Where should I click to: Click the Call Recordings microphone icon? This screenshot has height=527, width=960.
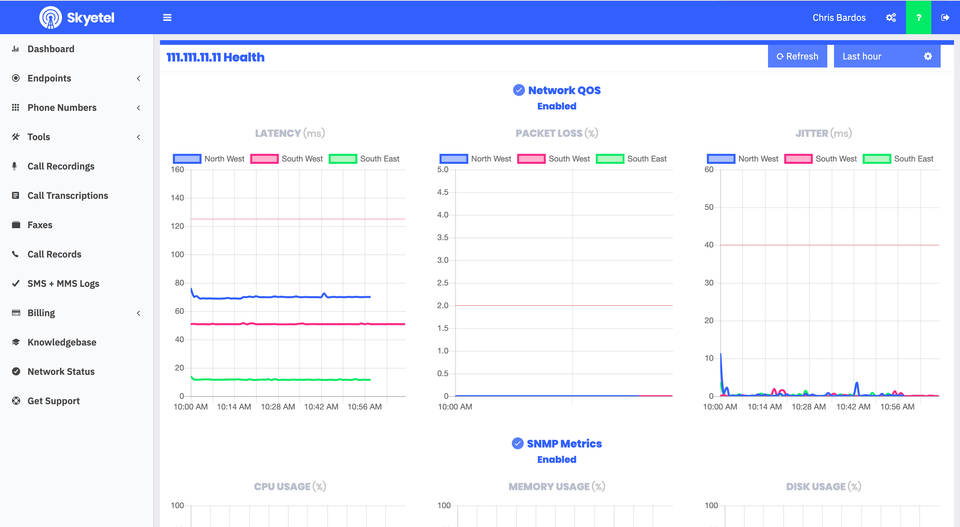pos(15,166)
